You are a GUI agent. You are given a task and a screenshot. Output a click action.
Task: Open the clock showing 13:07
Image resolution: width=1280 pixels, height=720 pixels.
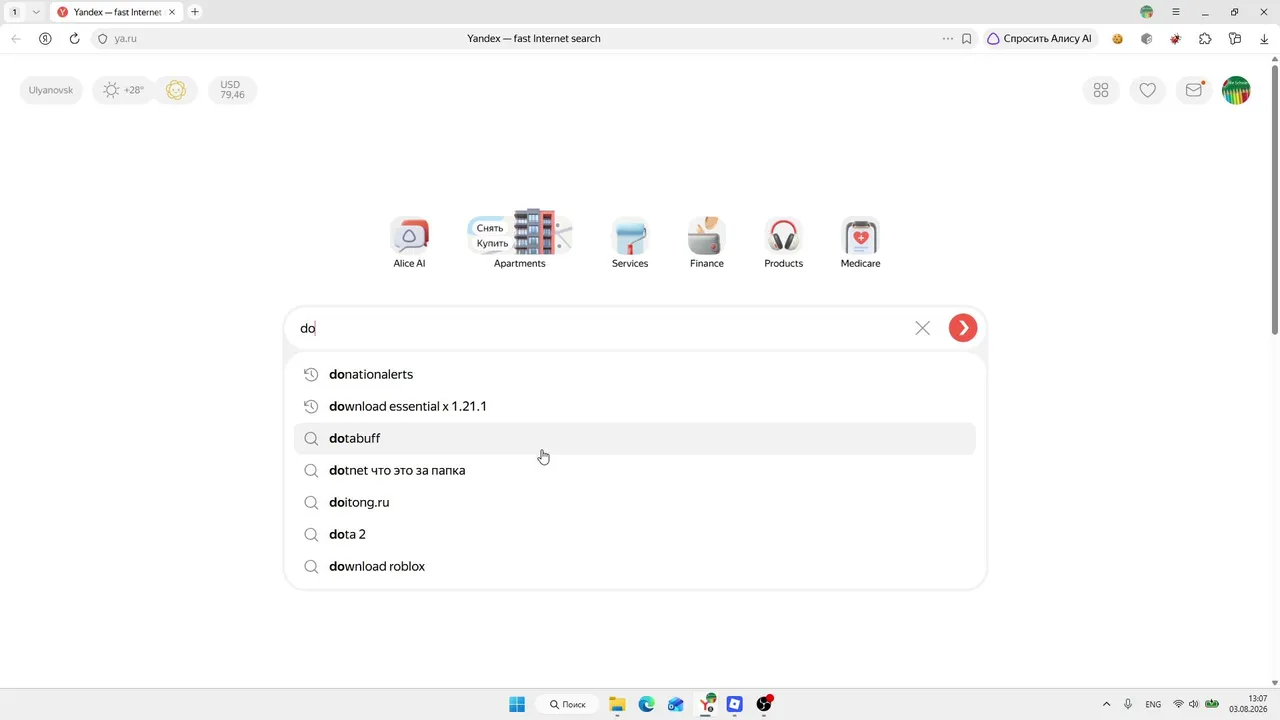[x=1248, y=704]
